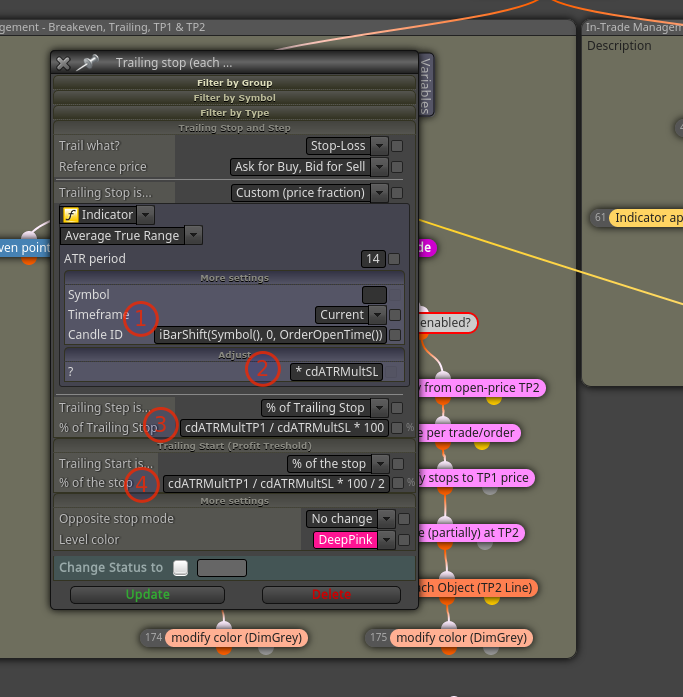683x697 pixels.
Task: Open the Average True Range dropdown
Action: pyautogui.click(x=131, y=236)
